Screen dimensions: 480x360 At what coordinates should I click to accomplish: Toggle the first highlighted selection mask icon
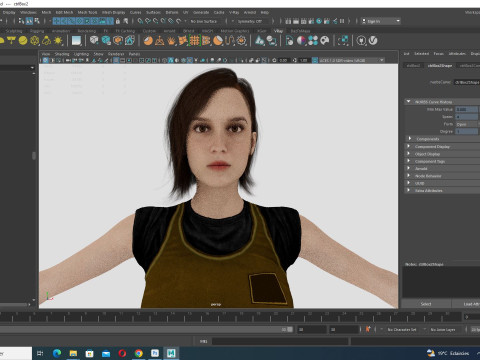[56, 21]
